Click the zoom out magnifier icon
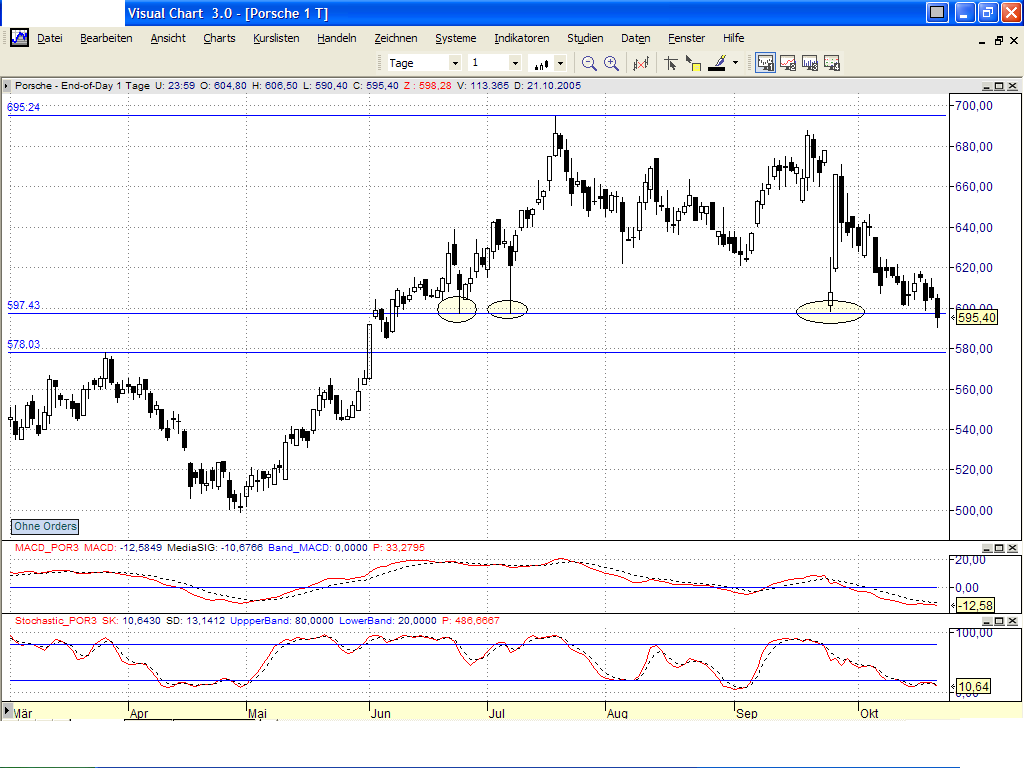Image resolution: width=1024 pixels, height=768 pixels. click(x=589, y=63)
